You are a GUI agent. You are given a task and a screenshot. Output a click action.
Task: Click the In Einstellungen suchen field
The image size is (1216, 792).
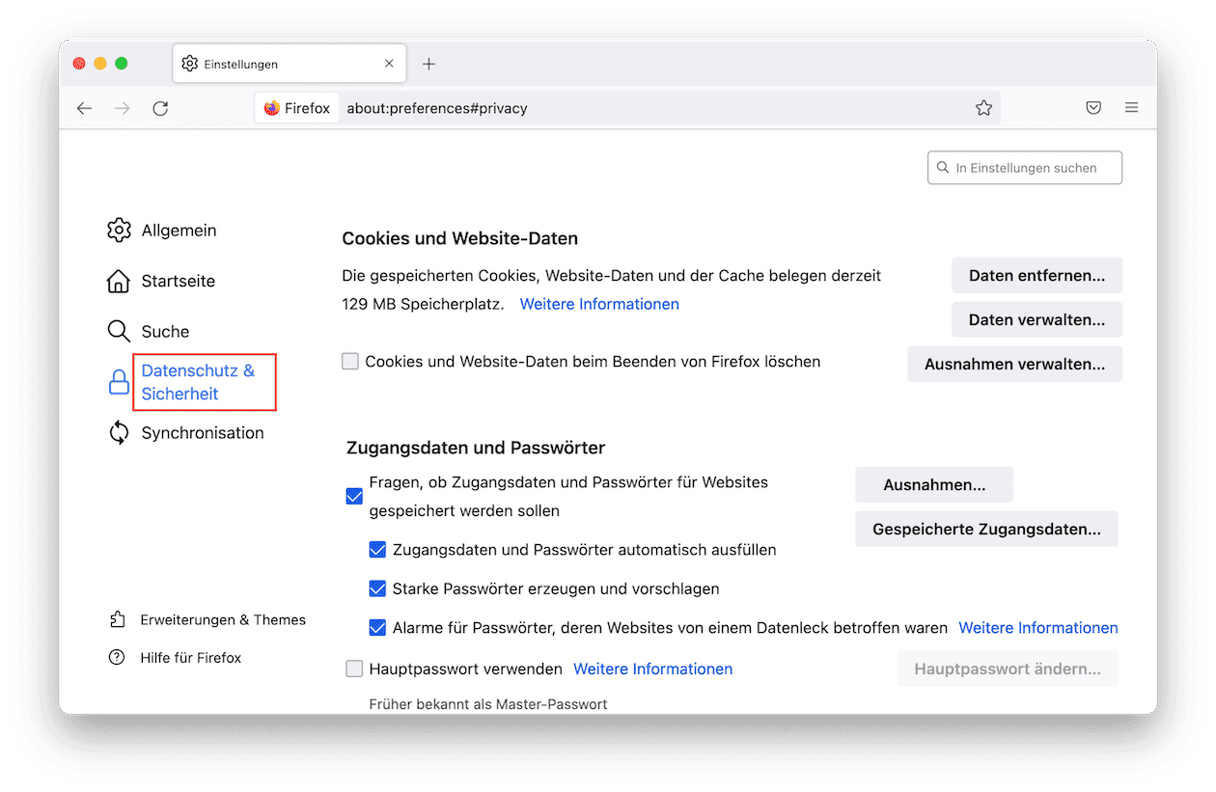tap(1025, 168)
